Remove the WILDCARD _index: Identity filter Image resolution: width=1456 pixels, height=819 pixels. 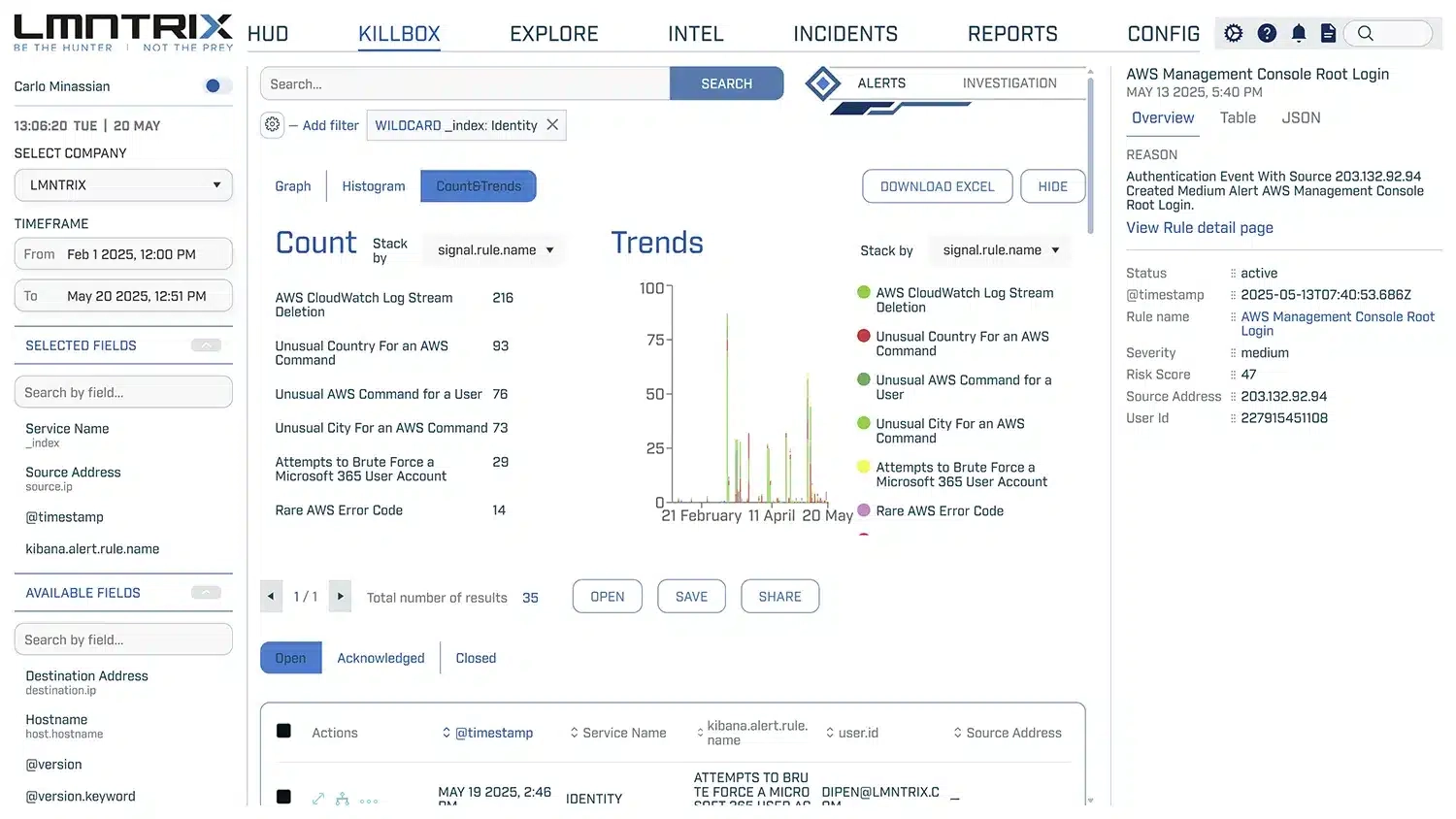pyautogui.click(x=552, y=124)
